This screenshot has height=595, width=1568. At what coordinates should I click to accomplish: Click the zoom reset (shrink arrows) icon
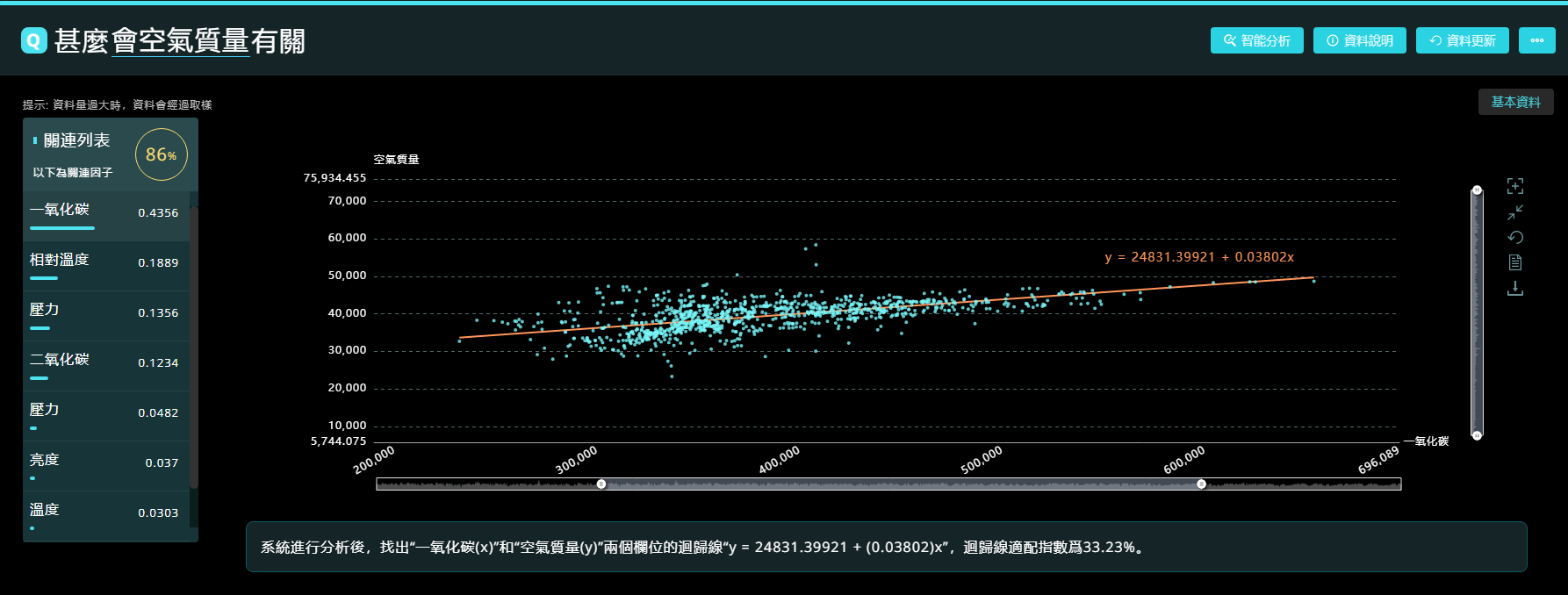click(1515, 212)
